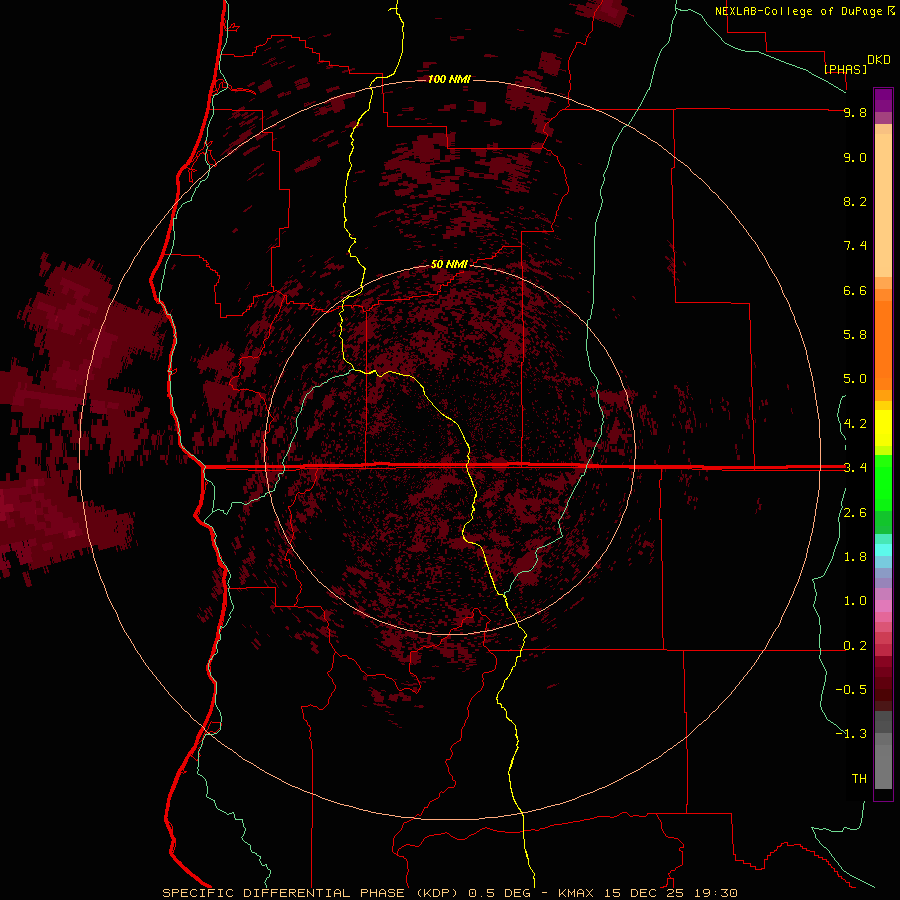
Task: Click the 6.6 scale value
Action: [855, 290]
